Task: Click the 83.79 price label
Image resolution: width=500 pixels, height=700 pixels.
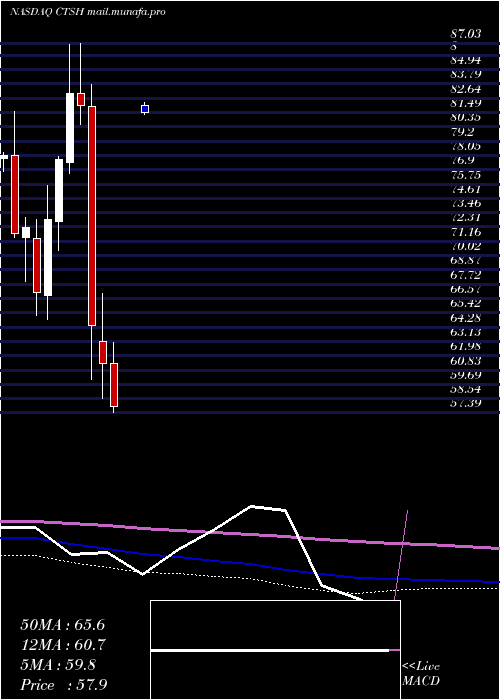Action: [466, 75]
